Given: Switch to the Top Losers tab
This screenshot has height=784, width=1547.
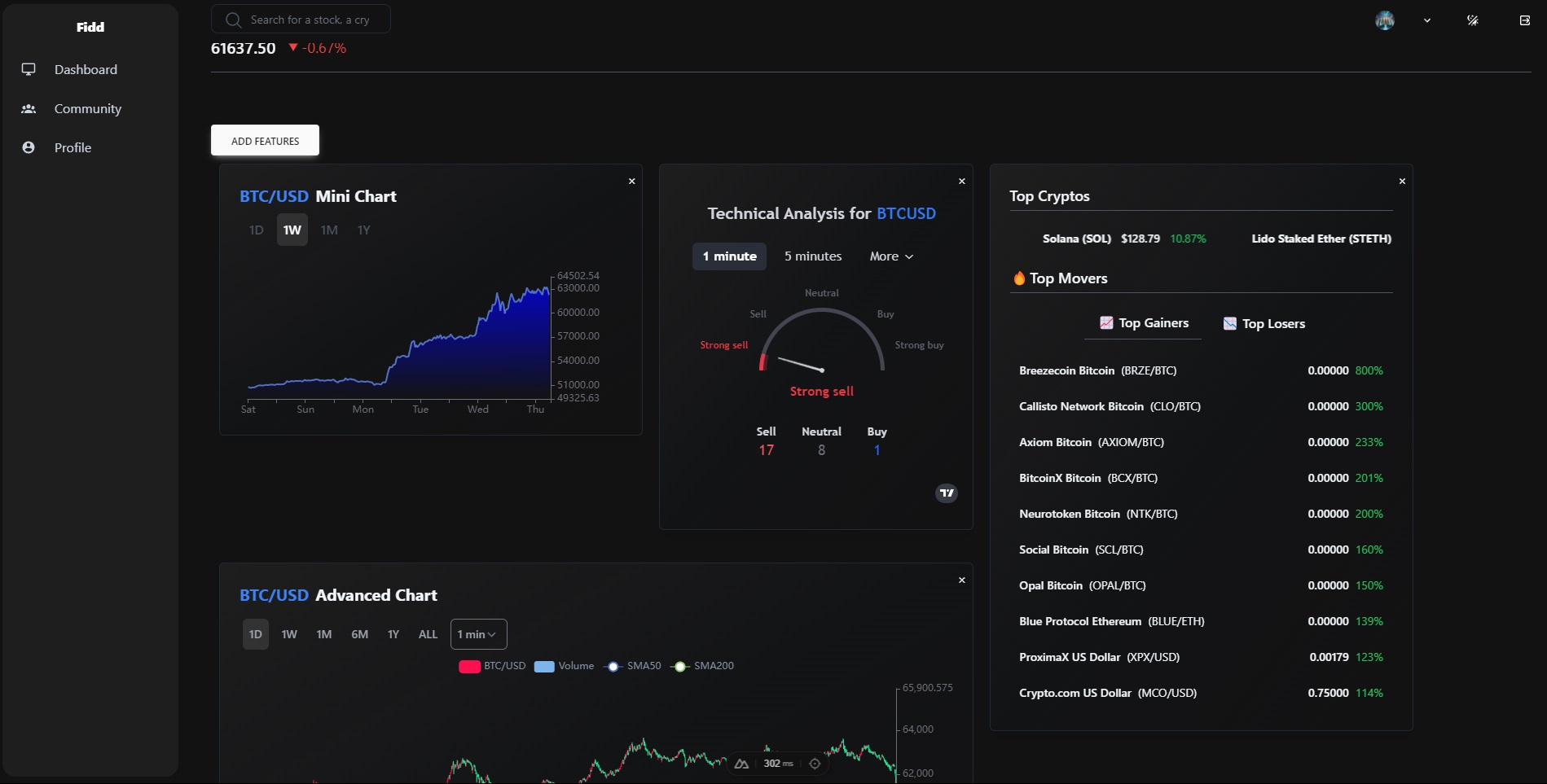Looking at the screenshot, I should 1264,324.
